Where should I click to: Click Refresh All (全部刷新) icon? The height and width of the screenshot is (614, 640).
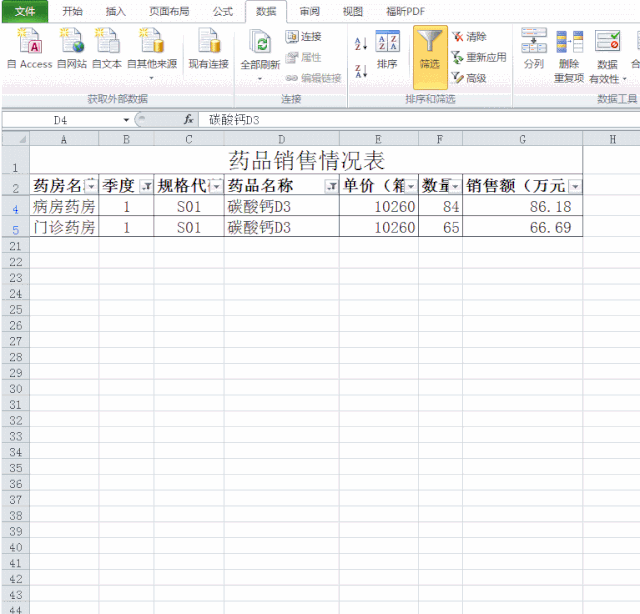[260, 43]
